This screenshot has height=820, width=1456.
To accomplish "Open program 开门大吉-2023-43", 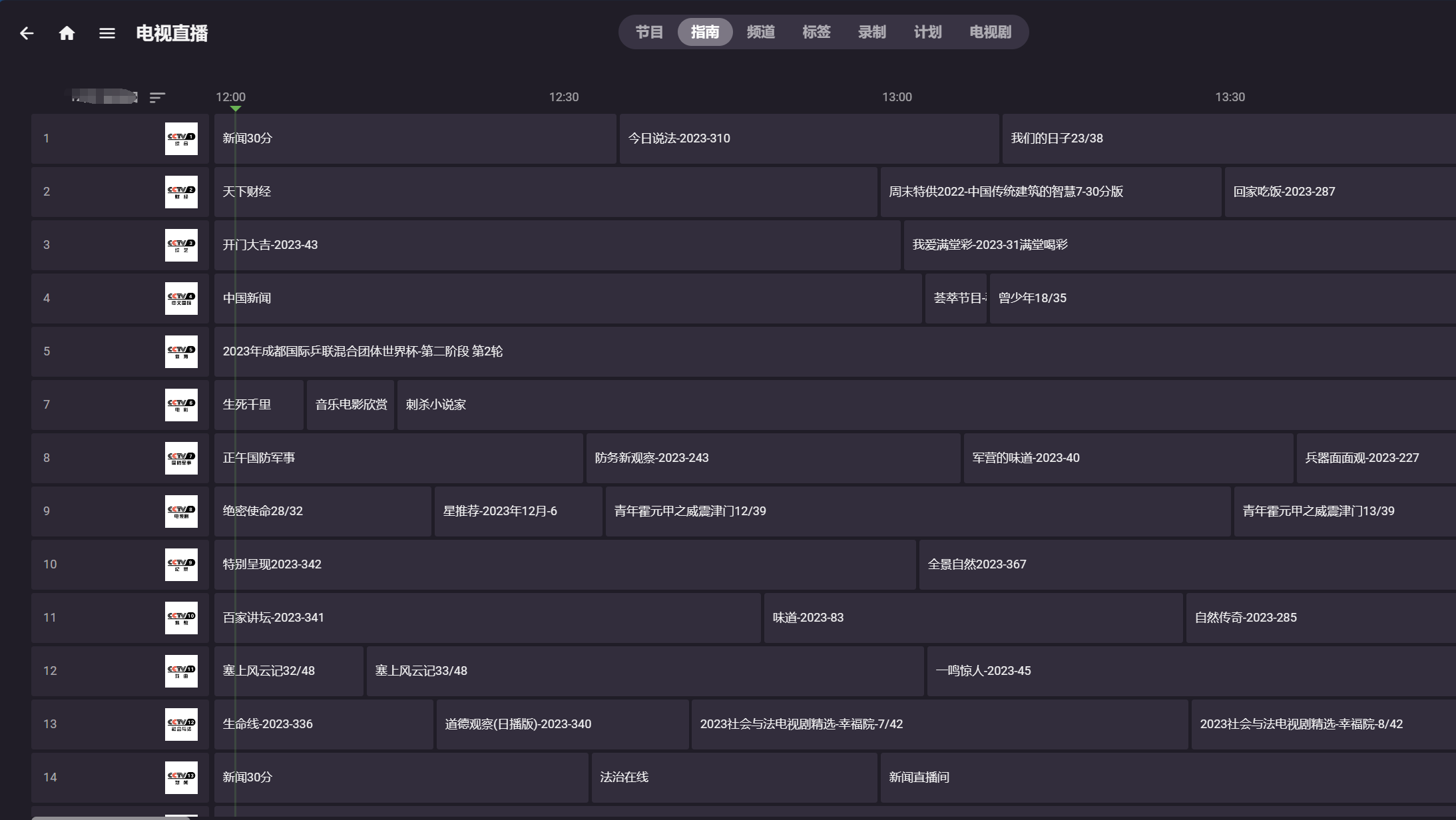I will point(557,245).
